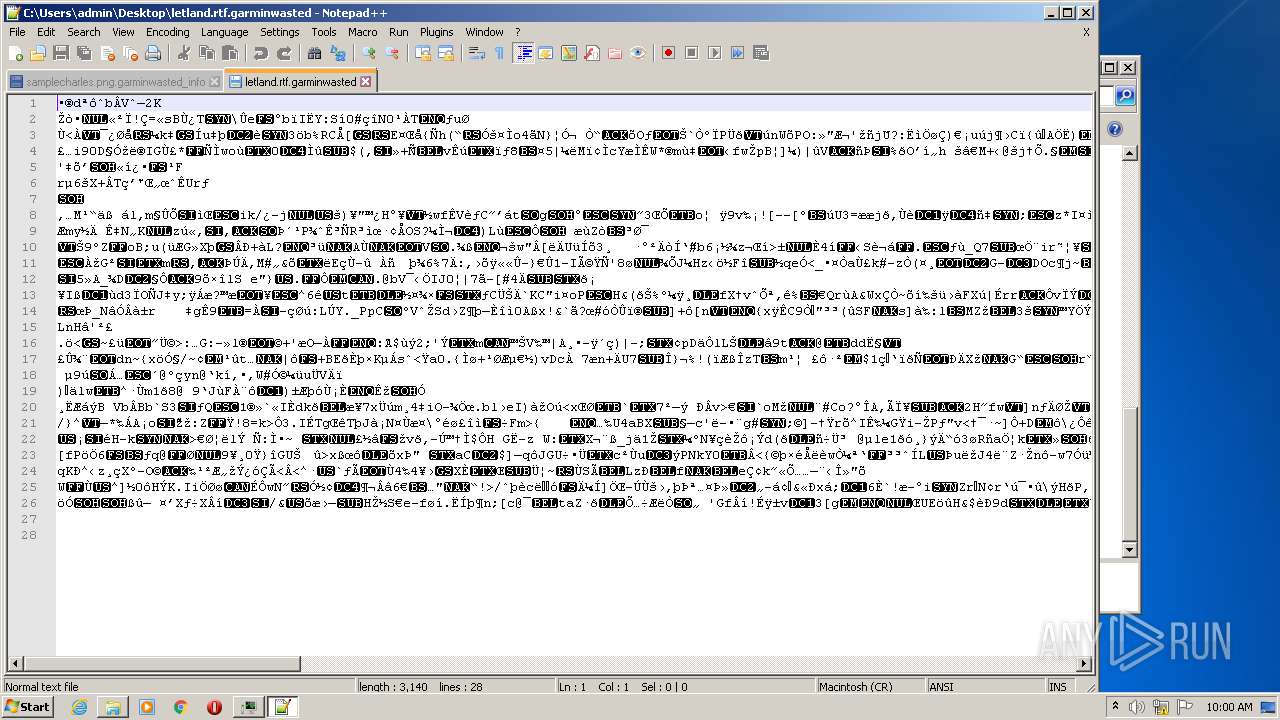Open the File menu
The height and width of the screenshot is (720, 1280).
[x=17, y=32]
